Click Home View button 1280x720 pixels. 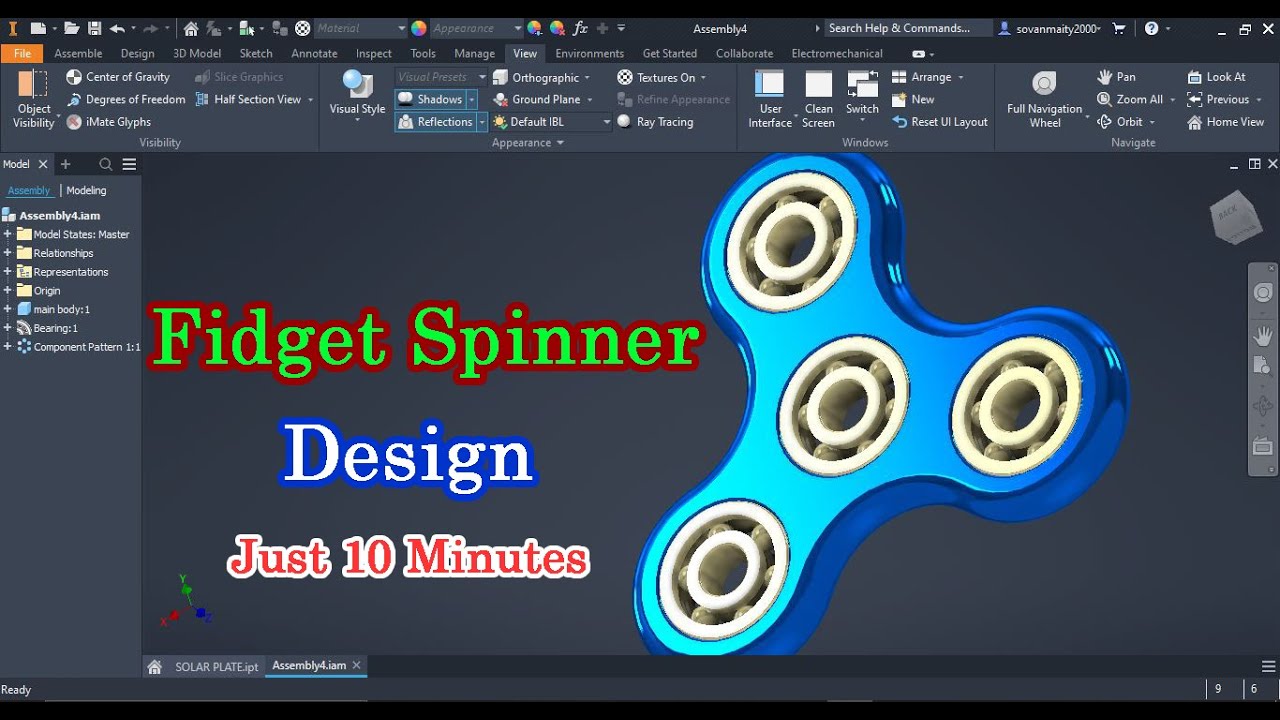(1225, 122)
